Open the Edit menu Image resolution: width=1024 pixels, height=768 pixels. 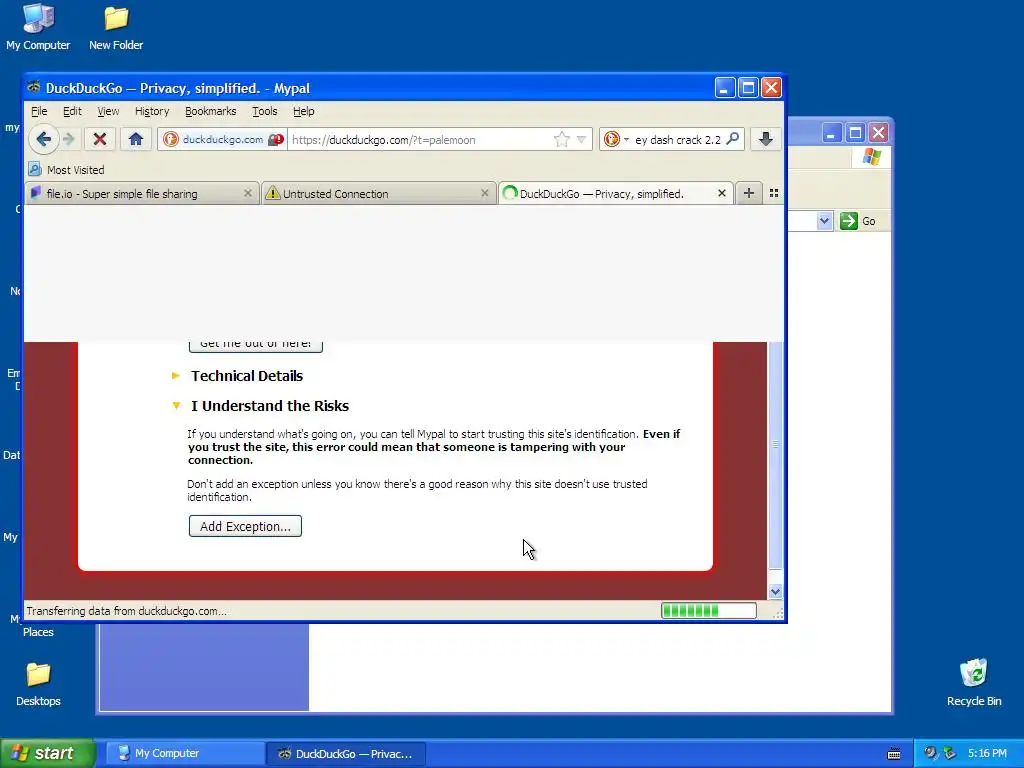point(72,112)
